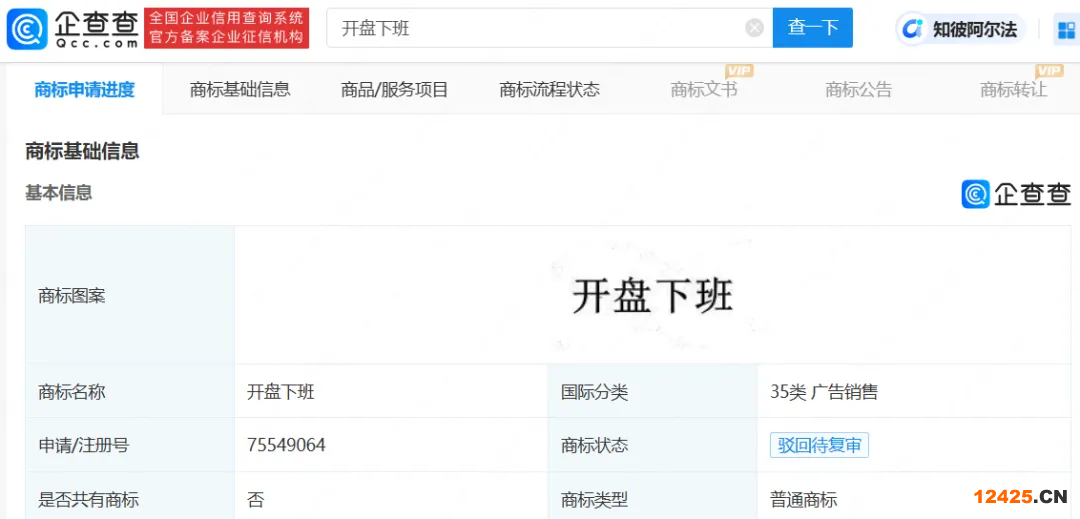Click the 35类 广告销售 classification value
The image size is (1080, 519).
click(x=823, y=392)
